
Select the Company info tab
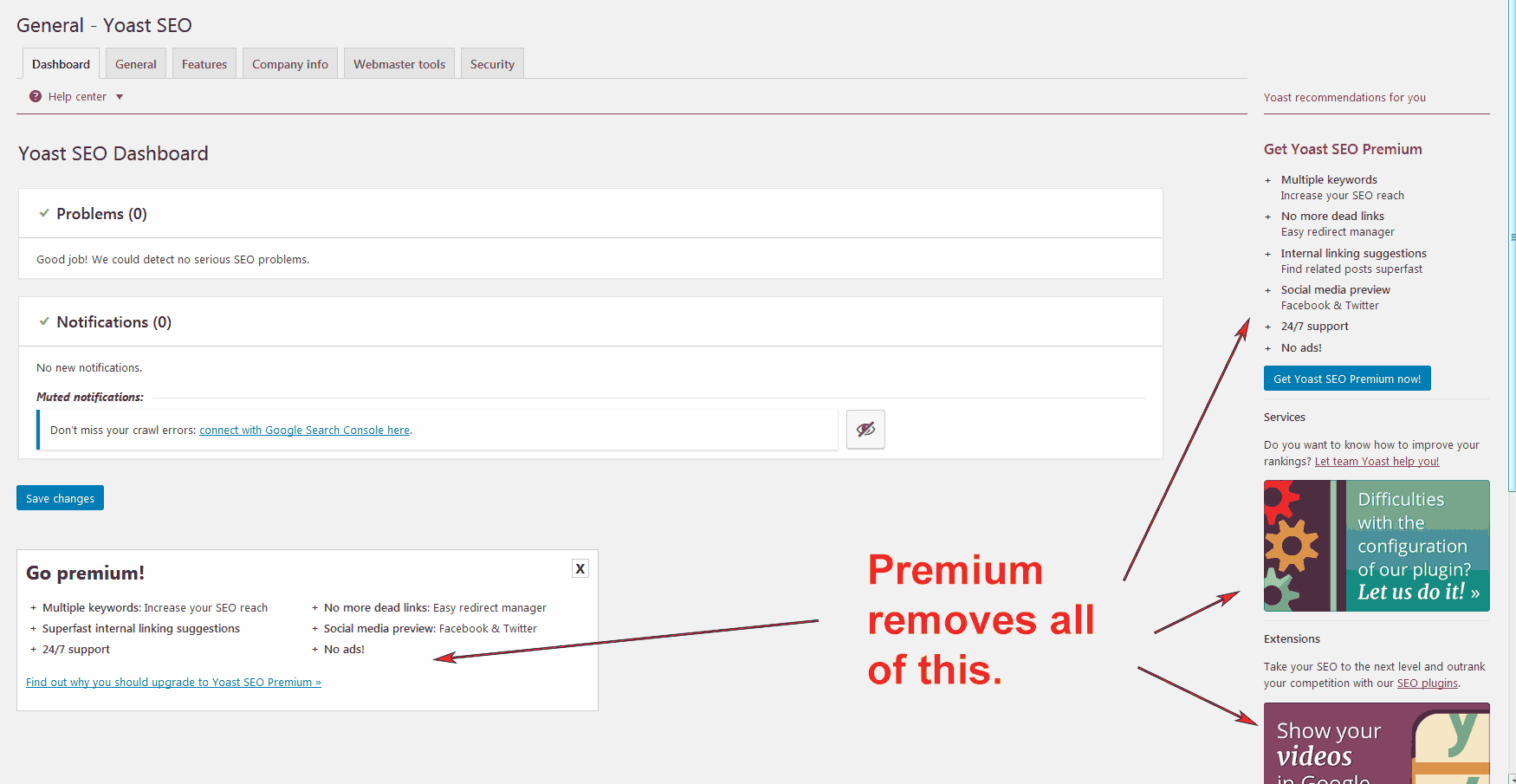coord(290,64)
